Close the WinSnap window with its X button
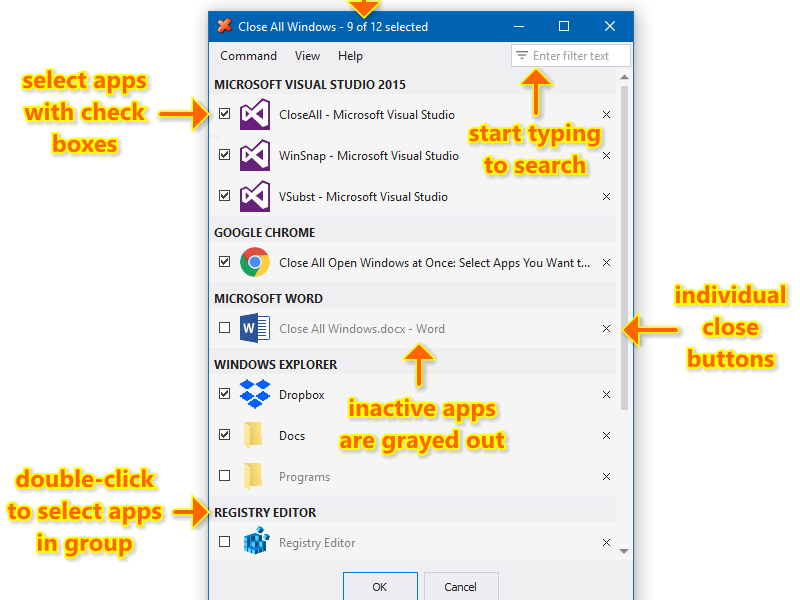The width and height of the screenshot is (800, 600). 606,156
